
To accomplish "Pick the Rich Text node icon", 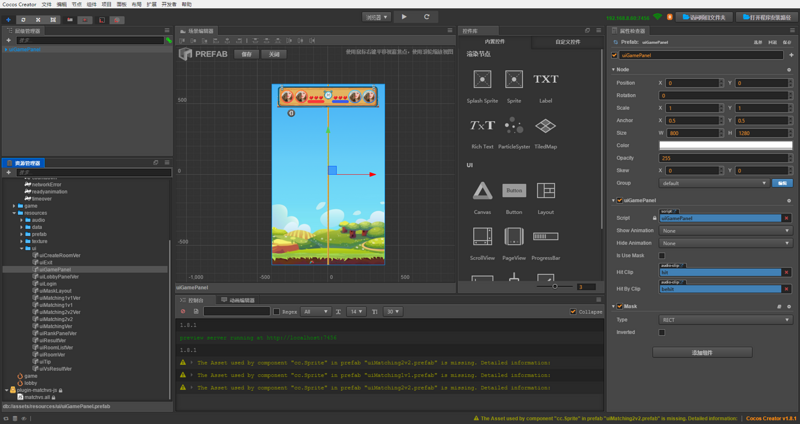I will pyautogui.click(x=482, y=125).
